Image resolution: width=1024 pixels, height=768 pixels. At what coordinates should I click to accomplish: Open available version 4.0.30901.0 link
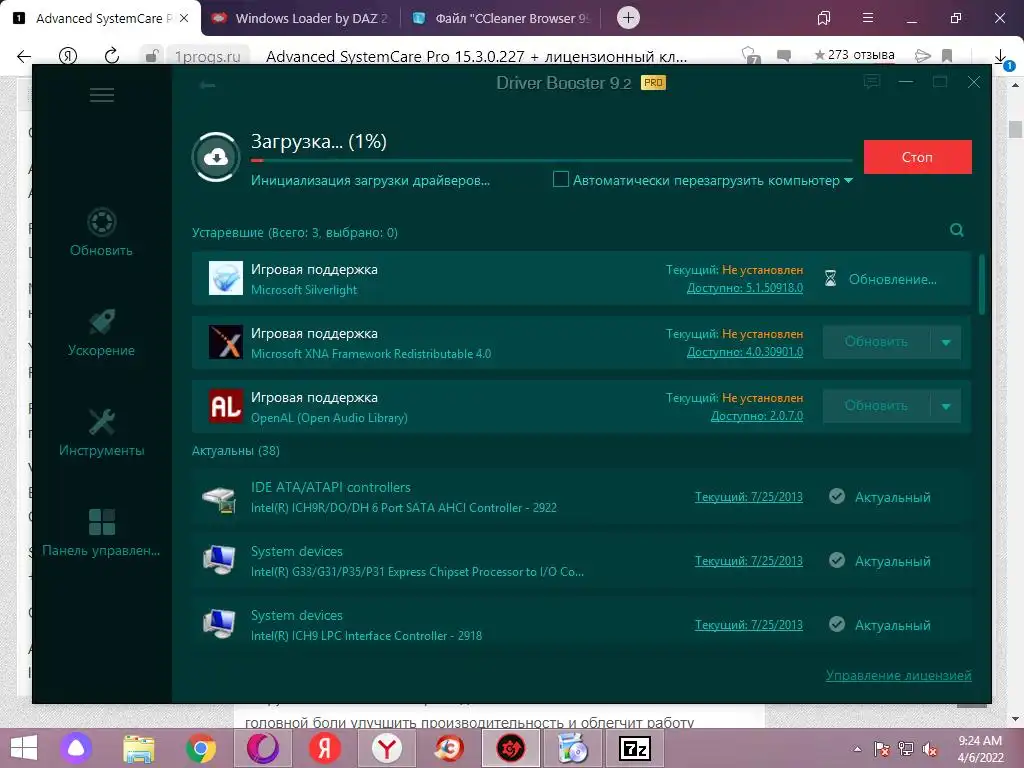744,352
